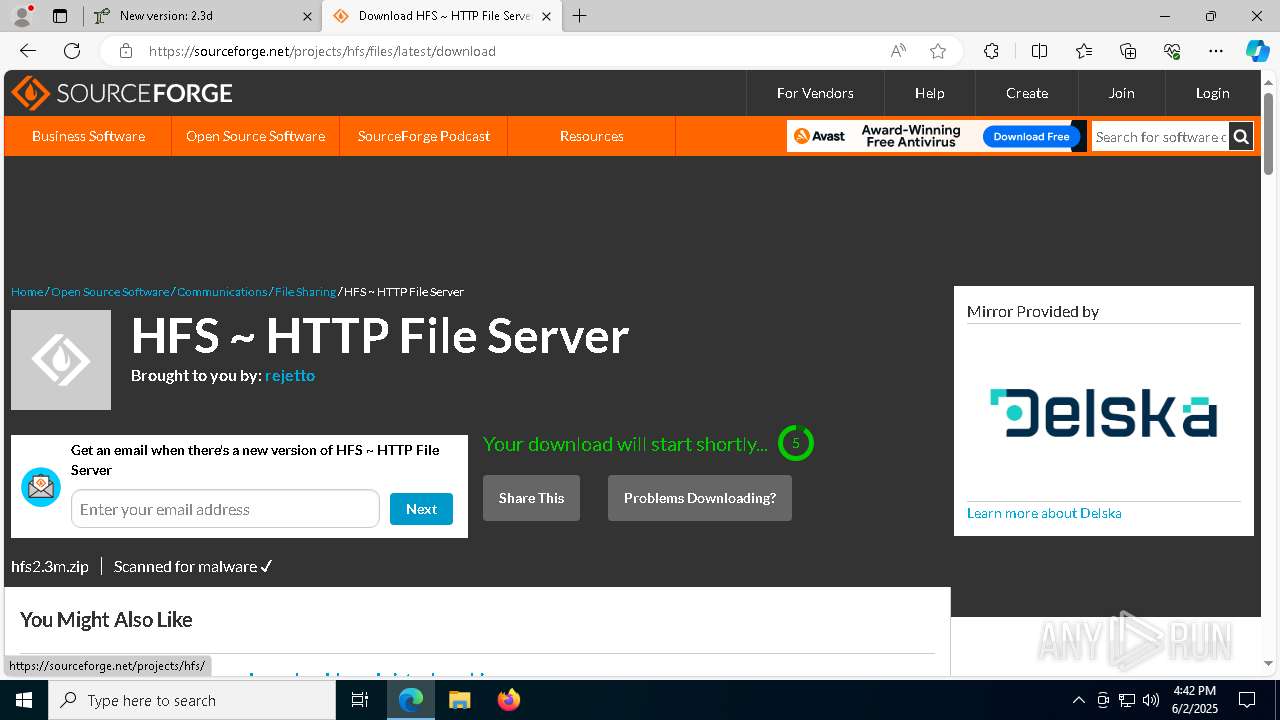Open Help in top navigation
The image size is (1280, 720).
929,93
